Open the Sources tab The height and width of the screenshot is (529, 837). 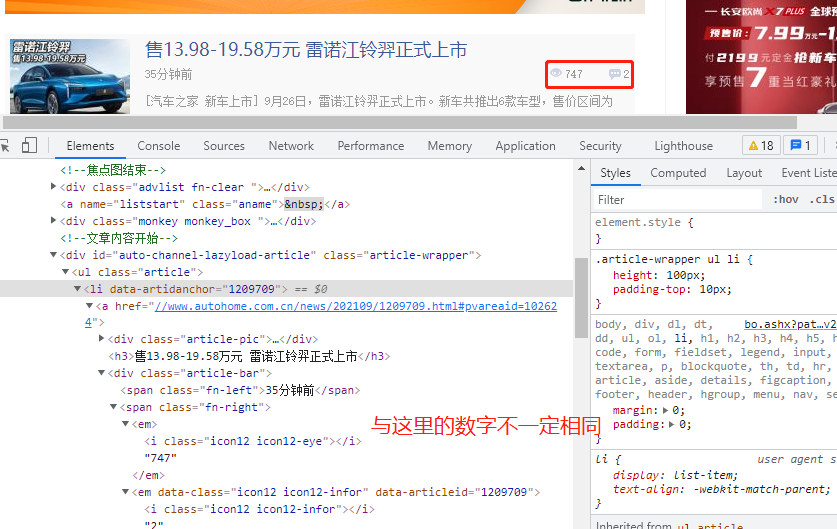click(224, 146)
